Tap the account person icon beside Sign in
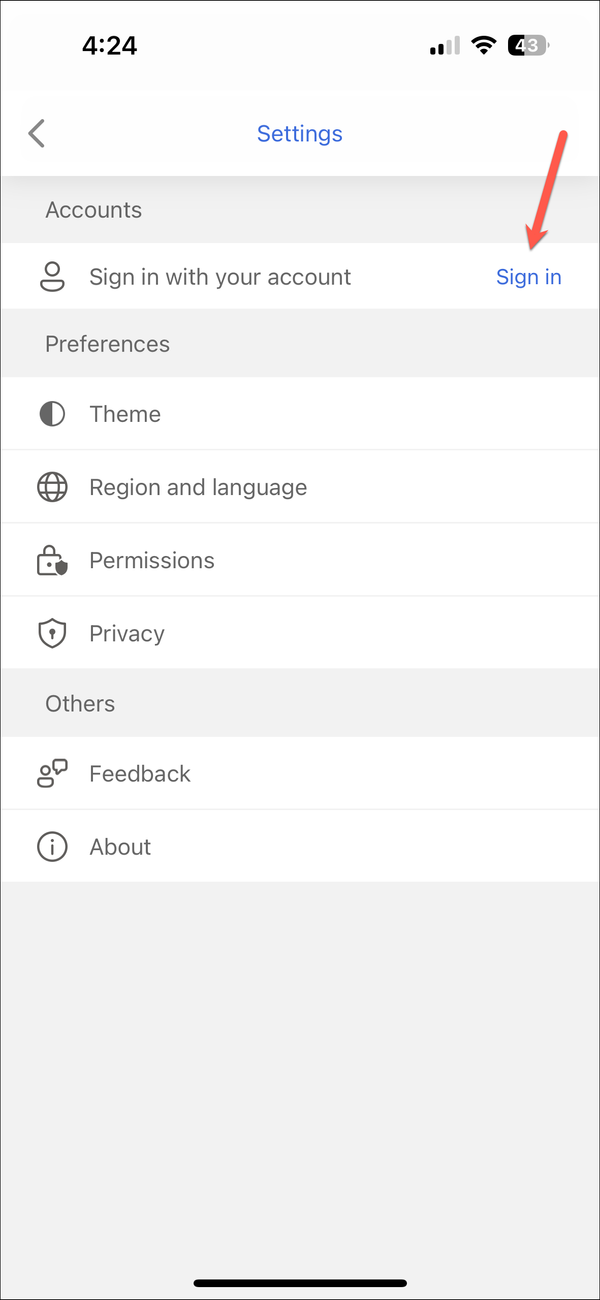Screen dimensions: 600x1300 (52, 277)
